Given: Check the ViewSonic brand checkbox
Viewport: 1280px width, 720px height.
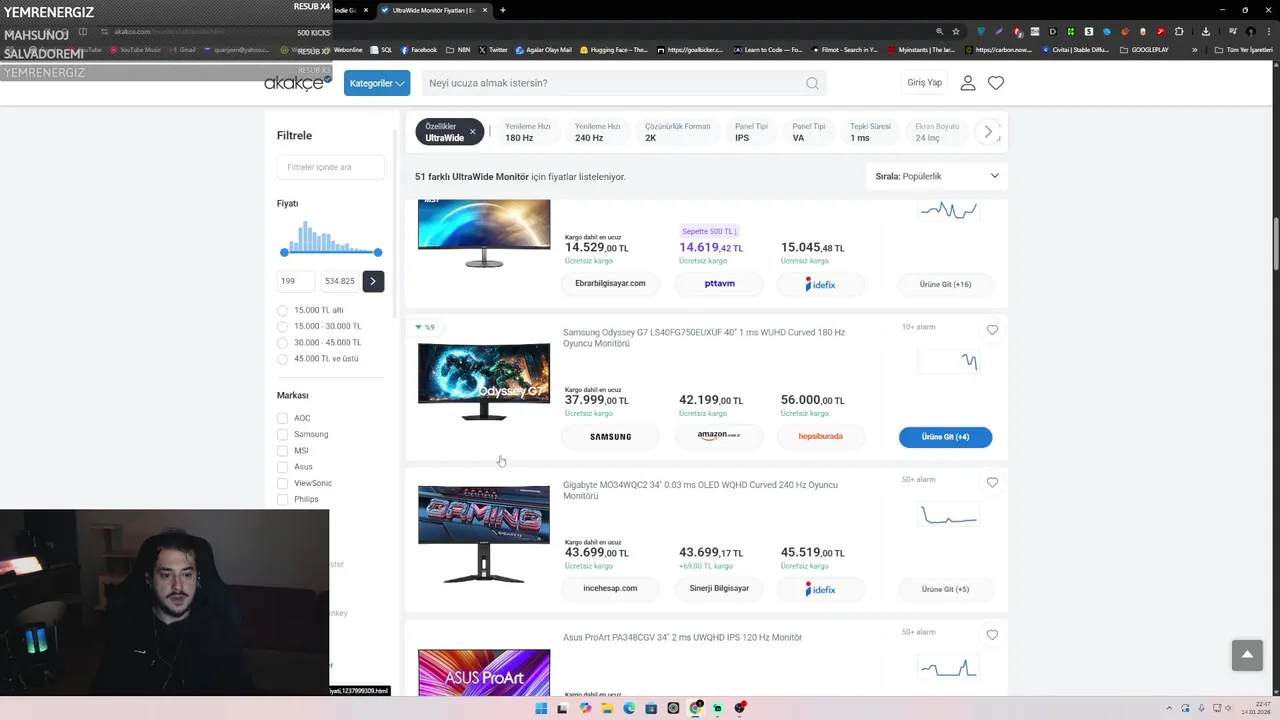Looking at the screenshot, I should (x=282, y=483).
